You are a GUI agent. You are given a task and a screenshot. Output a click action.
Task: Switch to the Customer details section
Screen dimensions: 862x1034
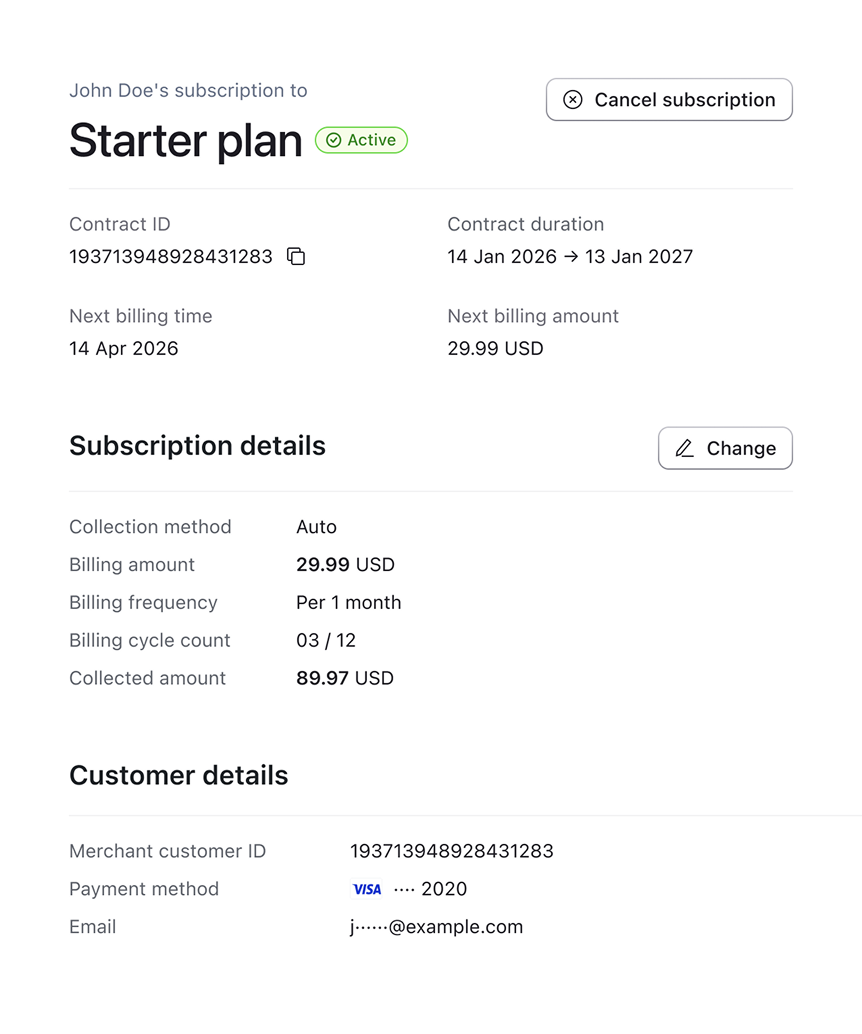tap(178, 775)
